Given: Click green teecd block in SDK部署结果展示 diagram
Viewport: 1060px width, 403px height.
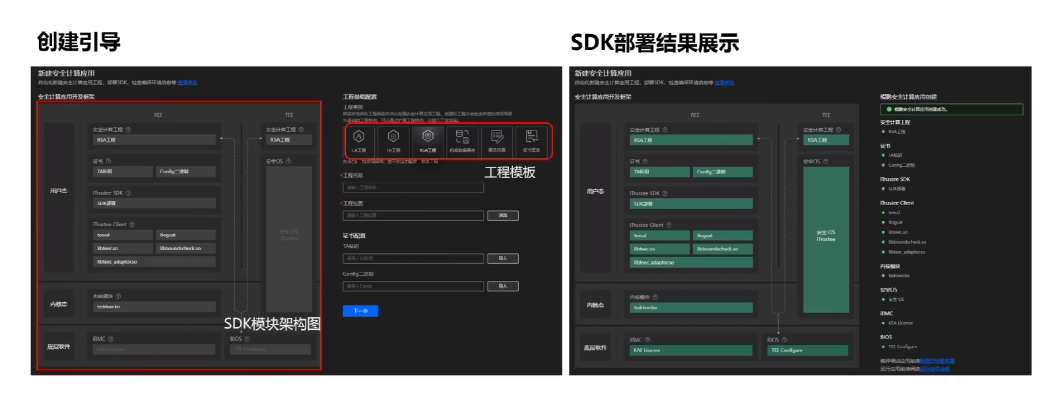Looking at the screenshot, I should point(659,235).
